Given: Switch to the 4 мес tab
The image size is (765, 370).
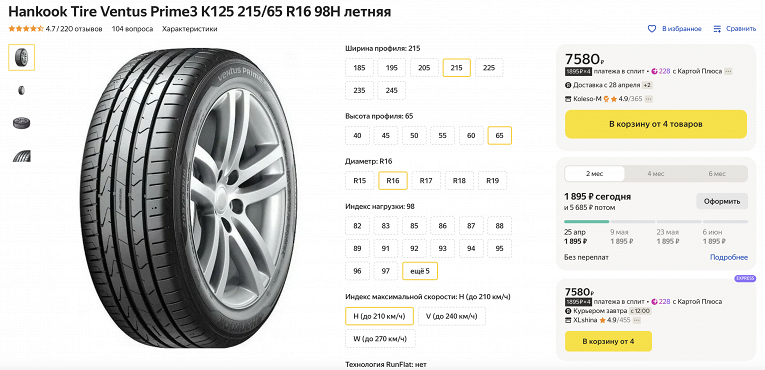Looking at the screenshot, I should (655, 174).
